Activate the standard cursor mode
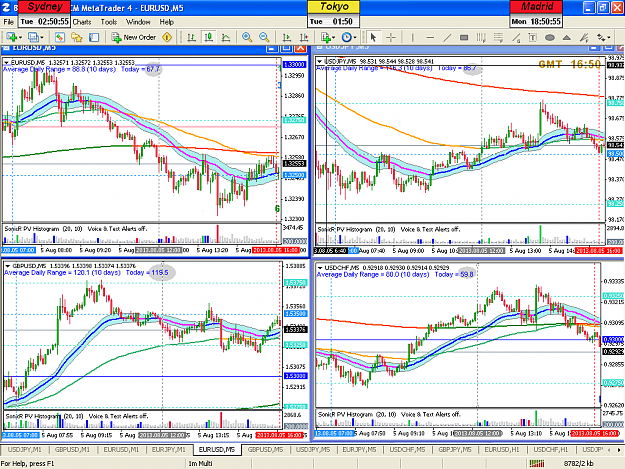Screen dimensions: 625x469 373,37
